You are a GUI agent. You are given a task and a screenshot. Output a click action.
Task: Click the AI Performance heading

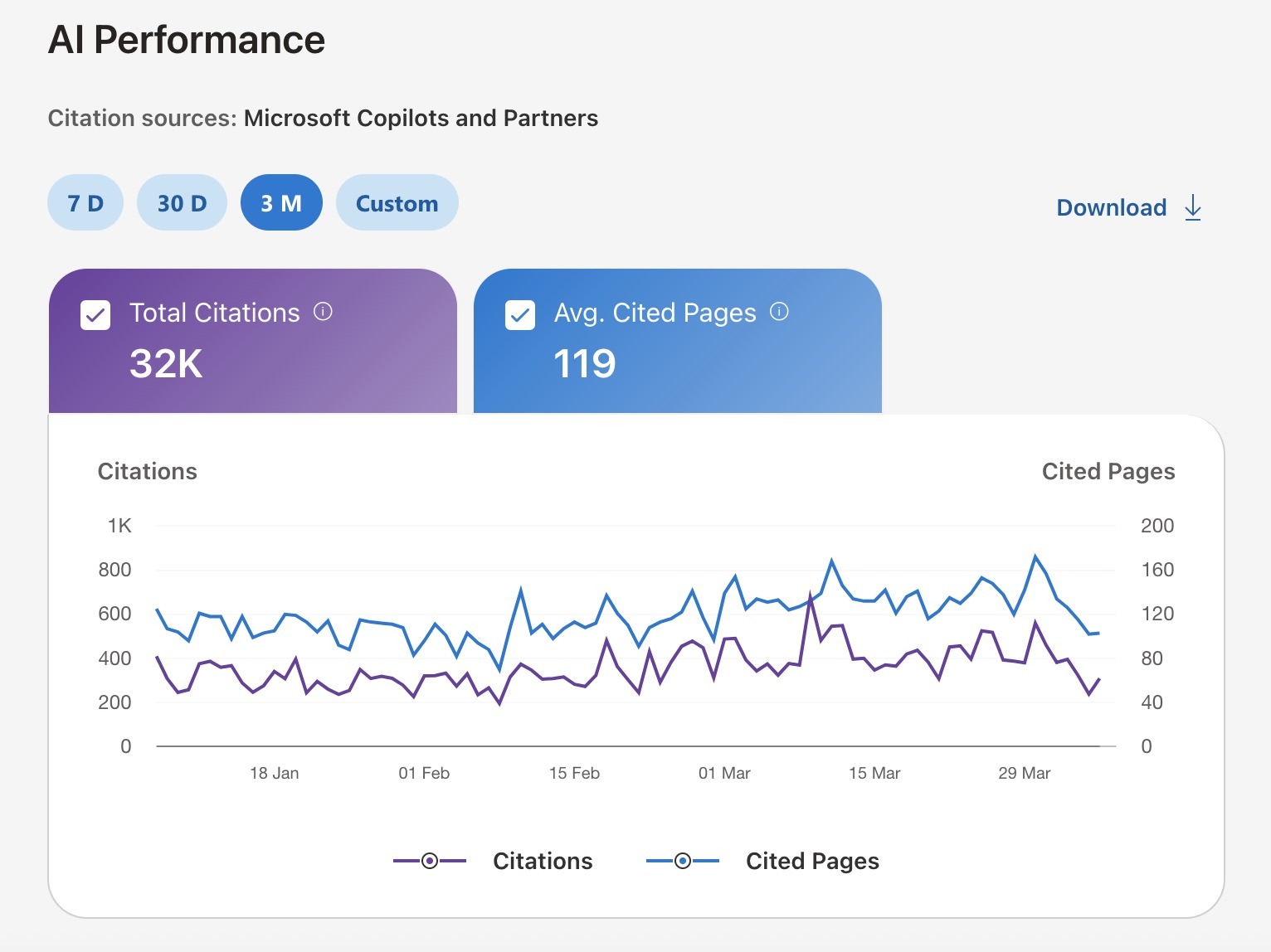pos(187,38)
